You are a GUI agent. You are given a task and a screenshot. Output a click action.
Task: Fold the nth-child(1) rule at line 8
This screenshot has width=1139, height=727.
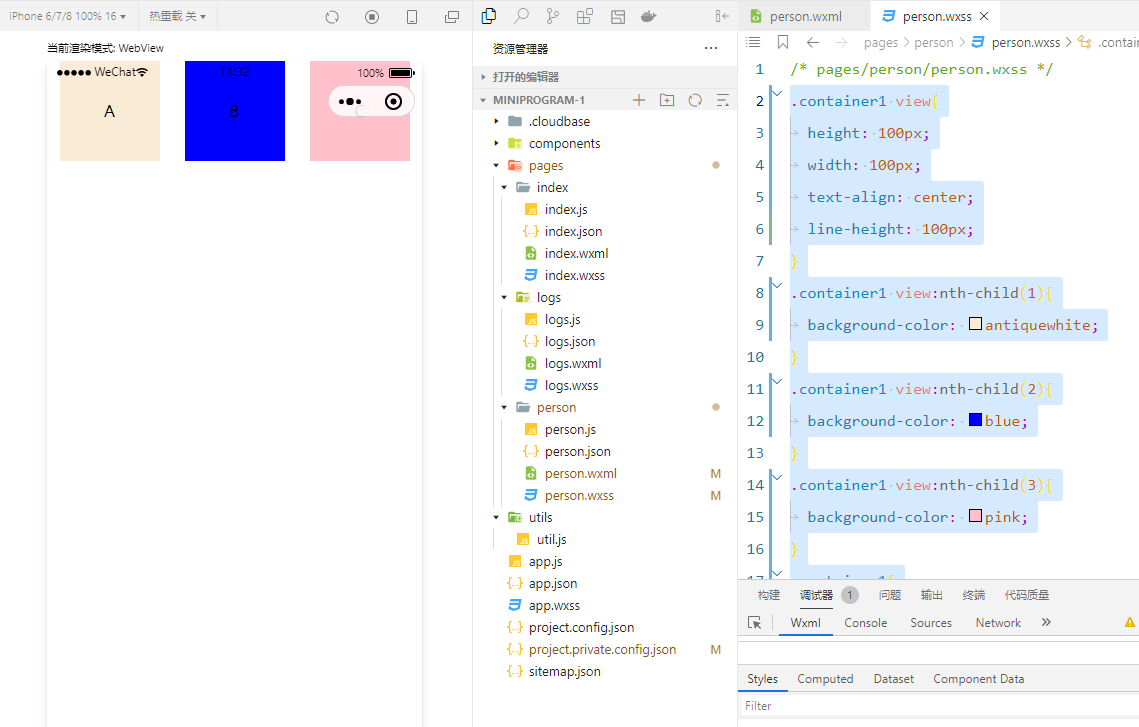pyautogui.click(x=777, y=285)
